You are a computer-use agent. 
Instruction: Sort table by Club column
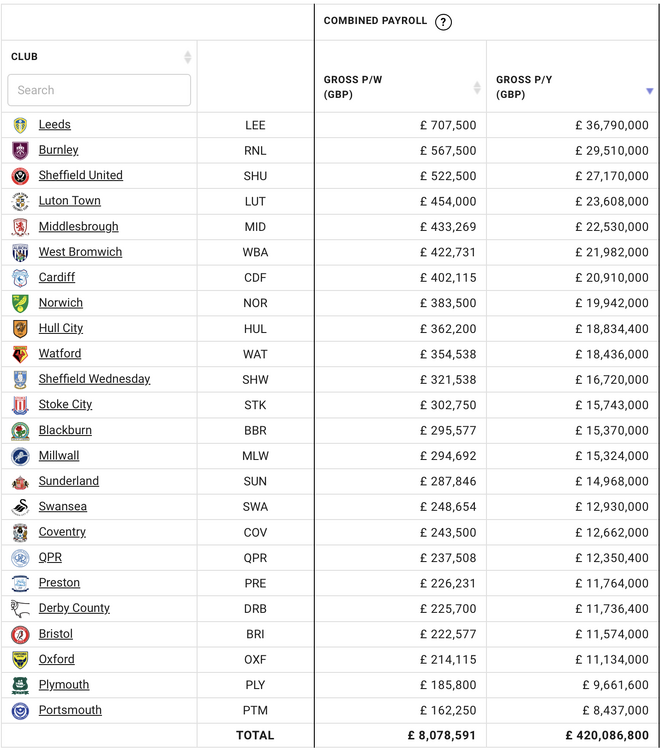pyautogui.click(x=187, y=57)
